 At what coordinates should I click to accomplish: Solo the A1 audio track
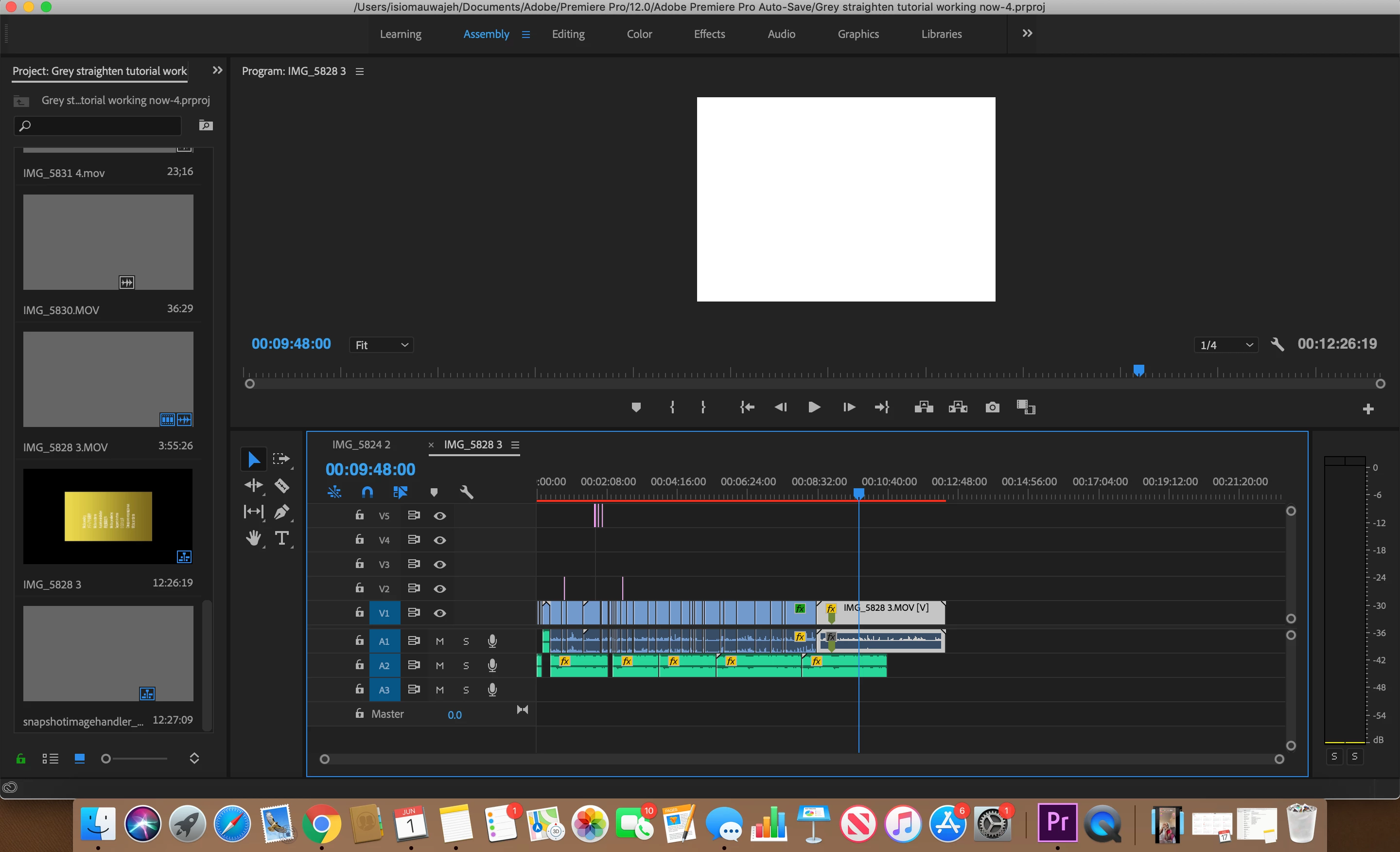pyautogui.click(x=466, y=642)
